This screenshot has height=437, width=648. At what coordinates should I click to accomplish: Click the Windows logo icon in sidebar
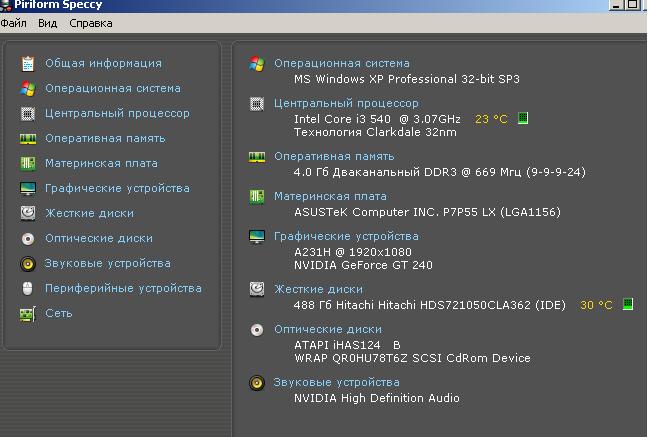pos(27,89)
